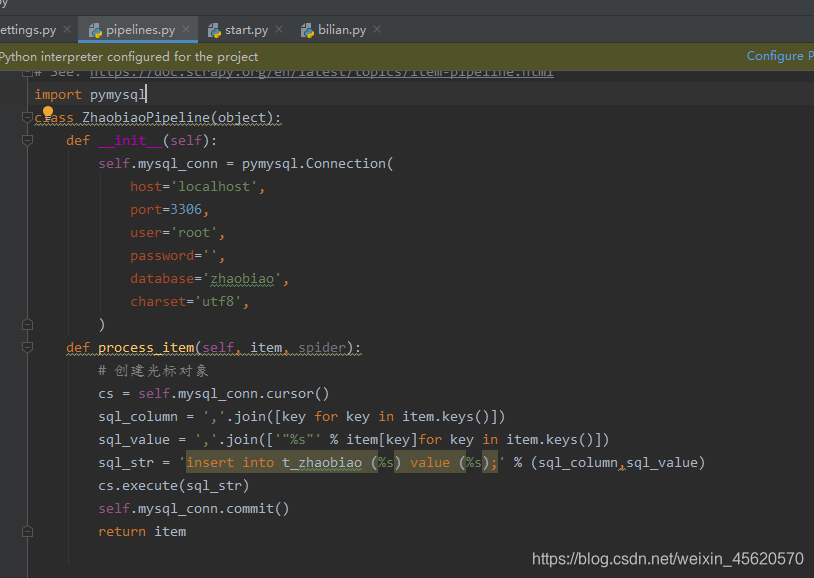This screenshot has width=814, height=578.
Task: Click the t_zhaobiao table name in SQL string
Action: (322, 462)
